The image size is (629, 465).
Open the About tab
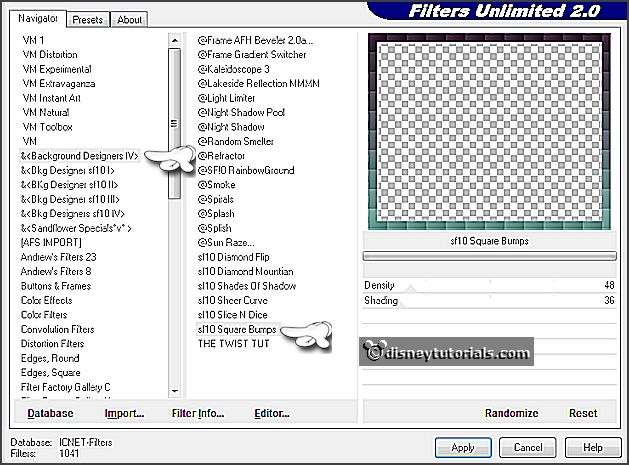coord(129,20)
